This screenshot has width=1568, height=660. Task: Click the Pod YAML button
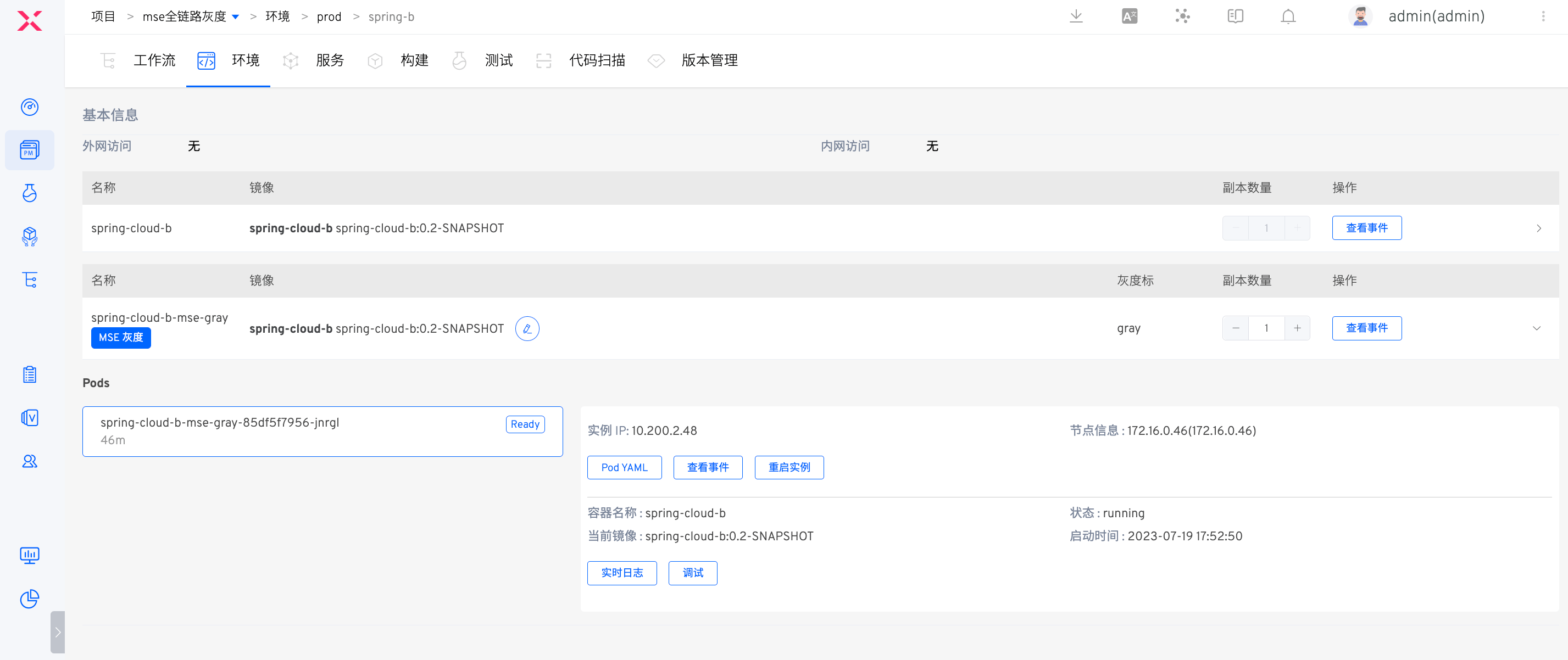tap(624, 467)
